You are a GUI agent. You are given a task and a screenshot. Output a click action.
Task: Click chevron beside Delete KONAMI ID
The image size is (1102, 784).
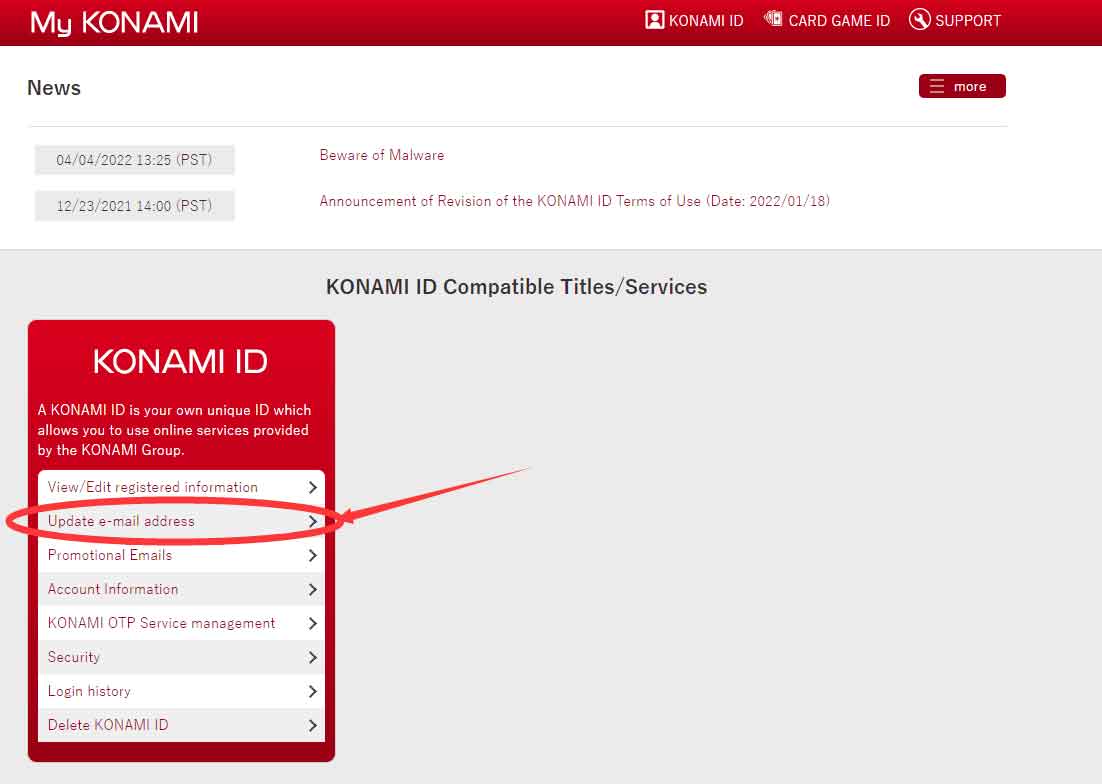click(313, 726)
